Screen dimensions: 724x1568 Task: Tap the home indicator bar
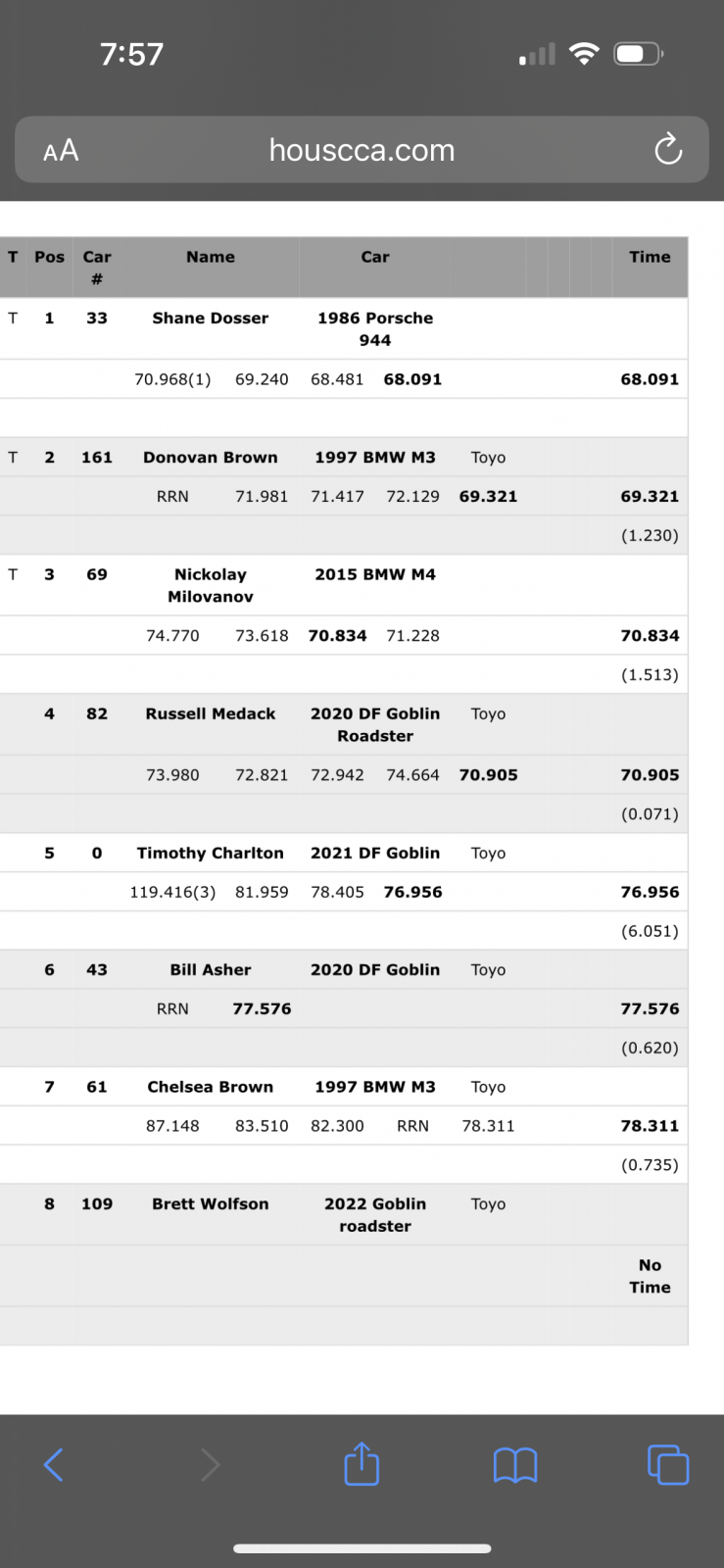point(362,1548)
